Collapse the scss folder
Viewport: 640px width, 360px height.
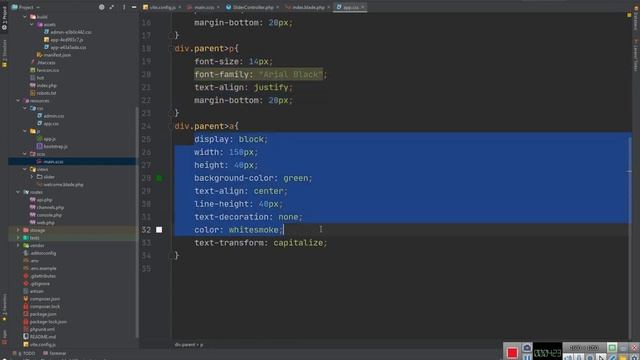coord(25,154)
